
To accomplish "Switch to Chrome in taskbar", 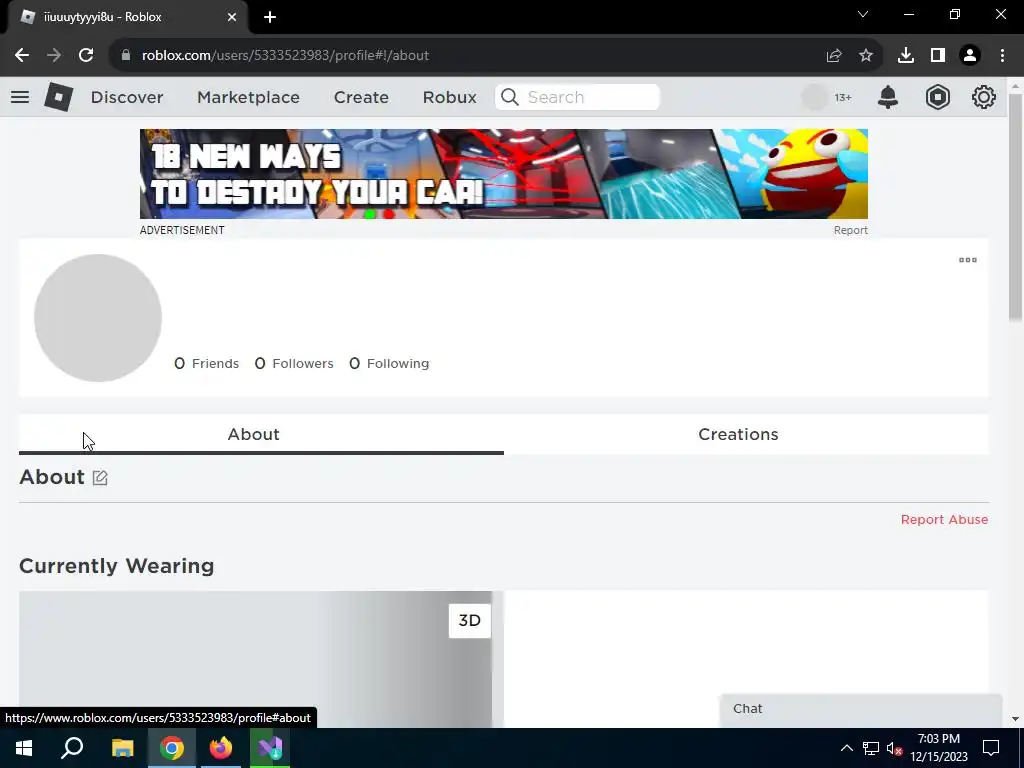I will (x=172, y=748).
